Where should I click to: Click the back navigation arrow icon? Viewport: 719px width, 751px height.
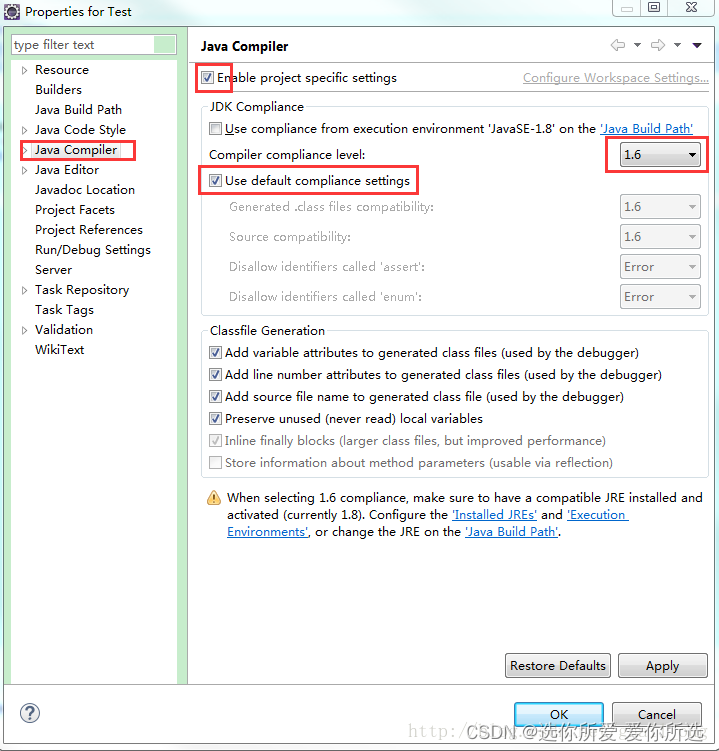(x=618, y=45)
